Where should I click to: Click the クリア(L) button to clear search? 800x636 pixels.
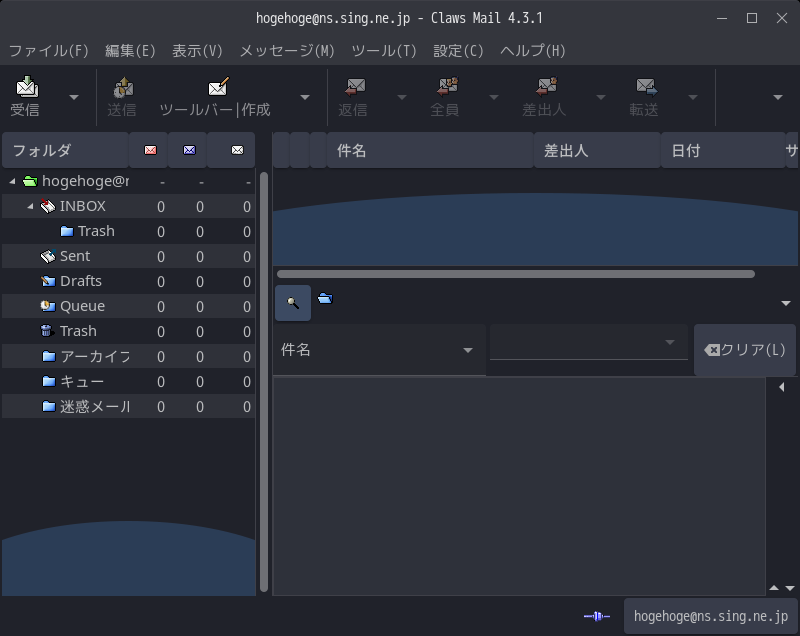point(744,351)
